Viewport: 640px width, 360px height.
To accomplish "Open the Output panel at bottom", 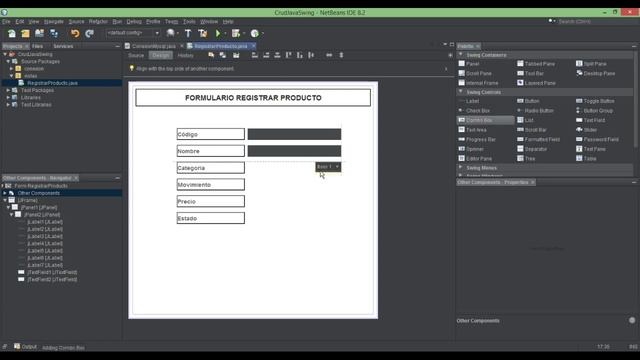I will click(25, 347).
